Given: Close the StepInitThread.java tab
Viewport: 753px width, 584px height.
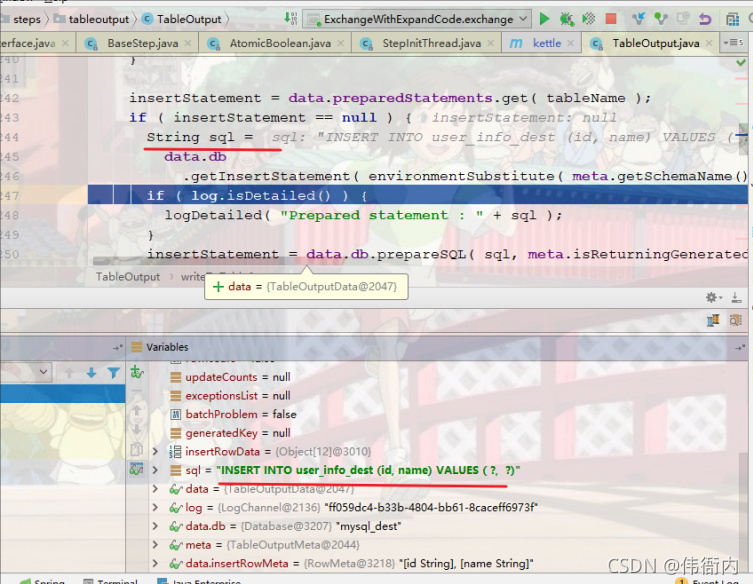Looking at the screenshot, I should click(490, 43).
